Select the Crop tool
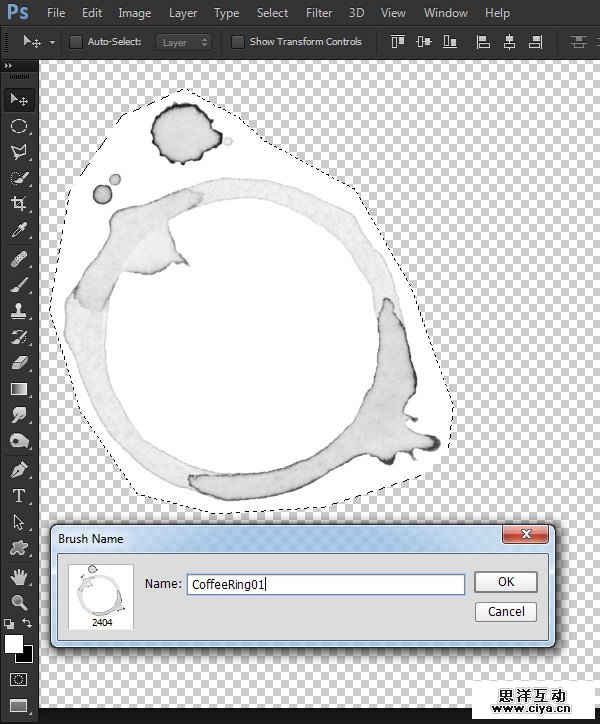 (19, 204)
